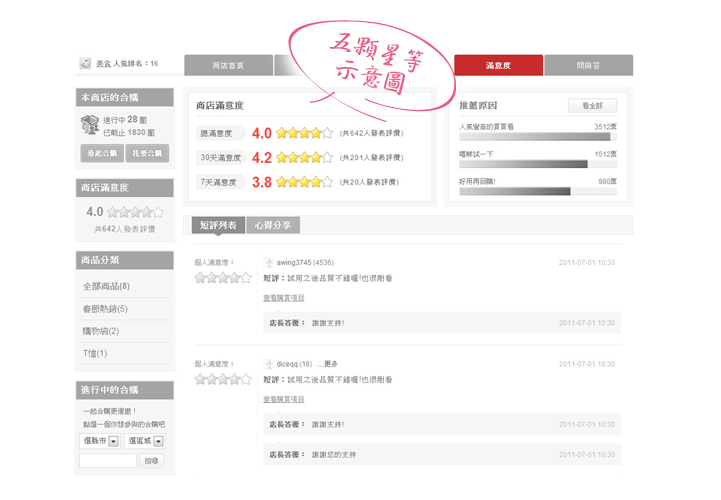The width and height of the screenshot is (721, 500).
Task: Expand diceqq's review with 更多
Action: (330, 364)
